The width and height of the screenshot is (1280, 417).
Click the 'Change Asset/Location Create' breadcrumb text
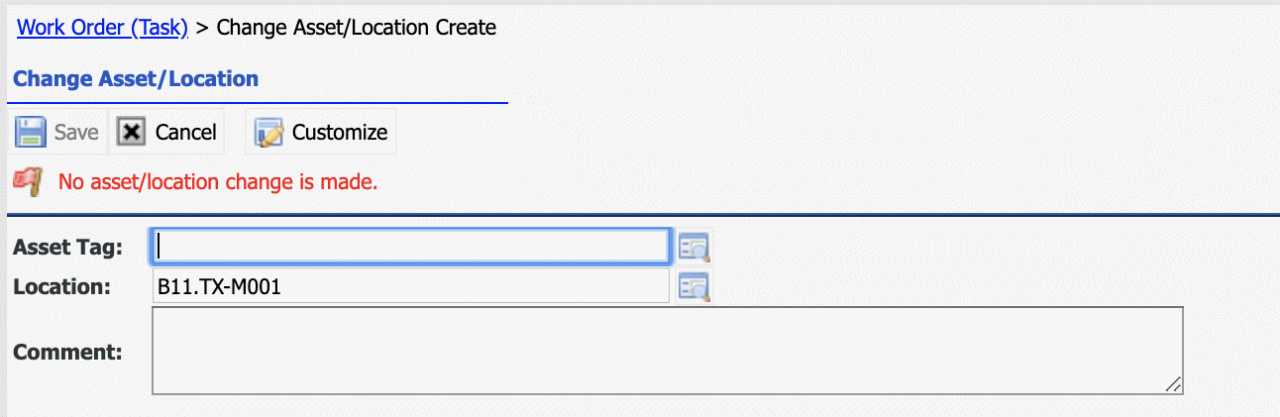click(x=356, y=27)
